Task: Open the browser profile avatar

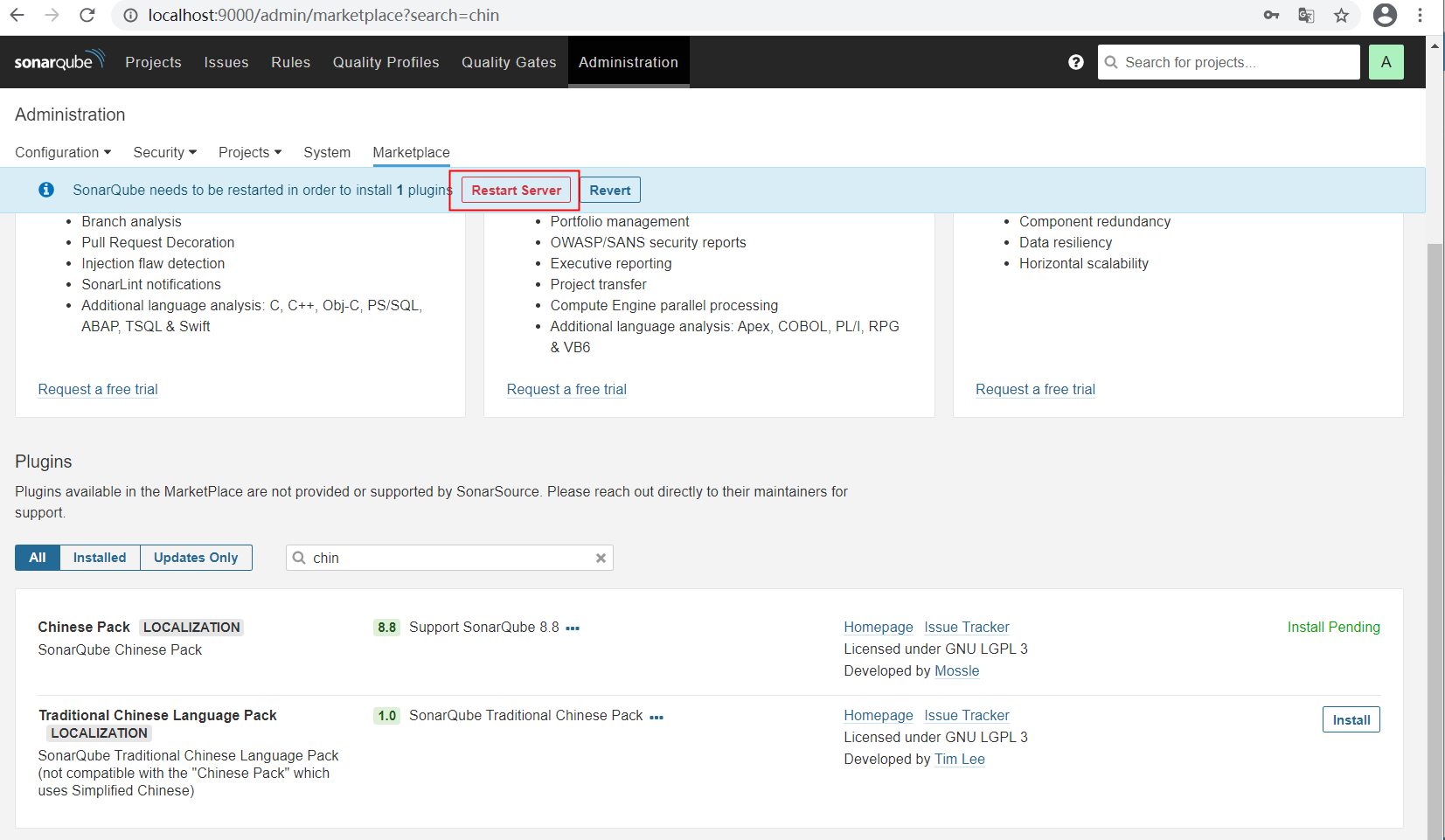Action: point(1385,15)
